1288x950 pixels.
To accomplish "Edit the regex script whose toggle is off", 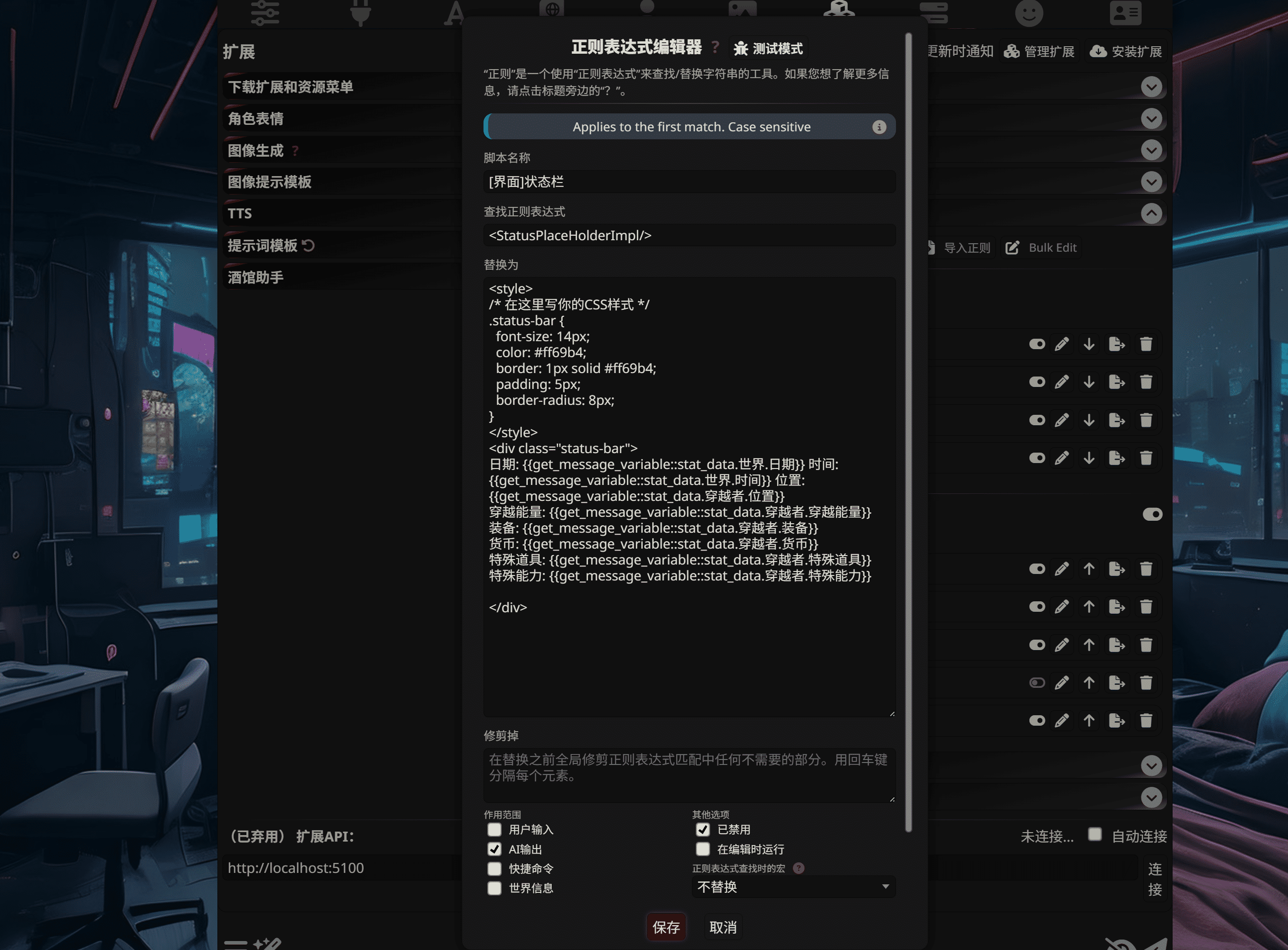I will coord(1061,682).
